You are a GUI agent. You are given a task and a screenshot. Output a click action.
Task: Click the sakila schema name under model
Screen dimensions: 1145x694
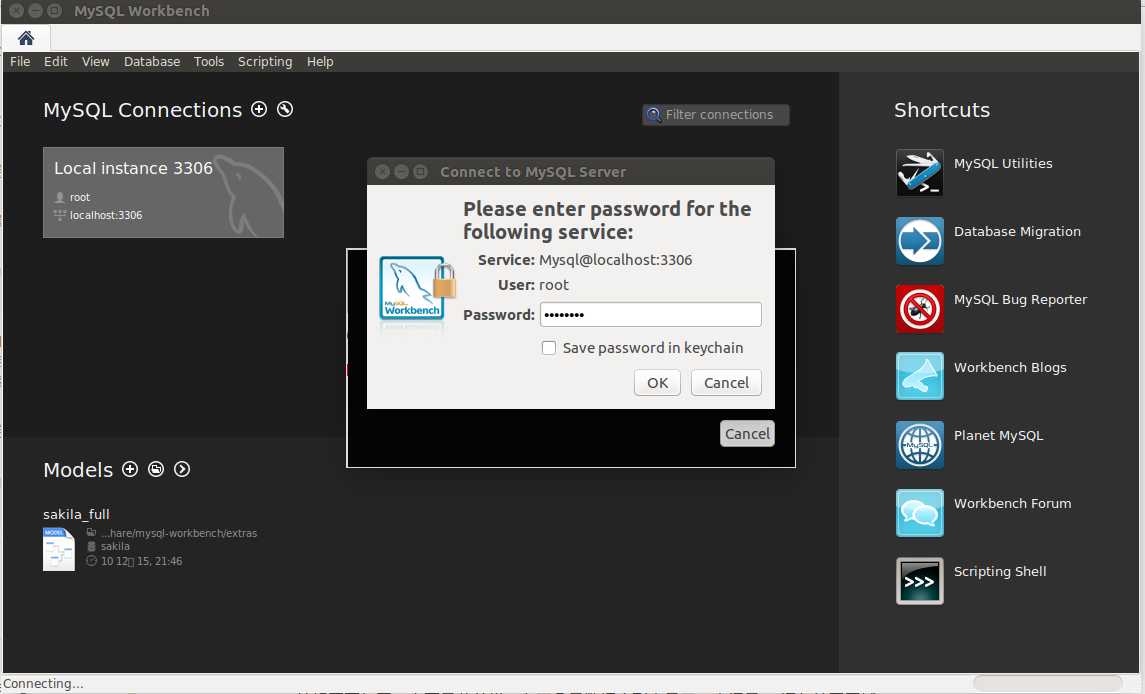coord(115,546)
